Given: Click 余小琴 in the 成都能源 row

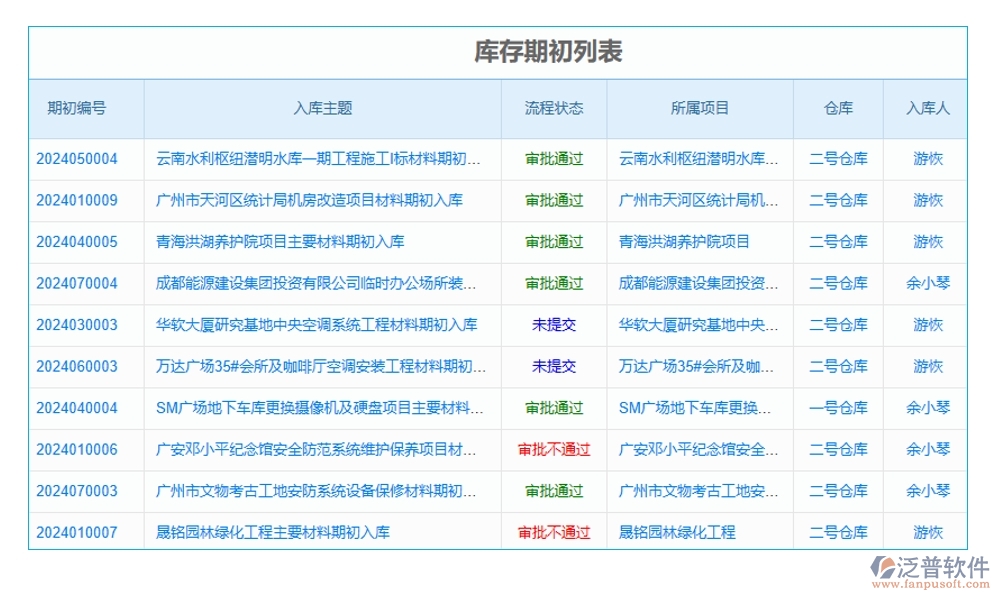Looking at the screenshot, I should pyautogui.click(x=924, y=283).
